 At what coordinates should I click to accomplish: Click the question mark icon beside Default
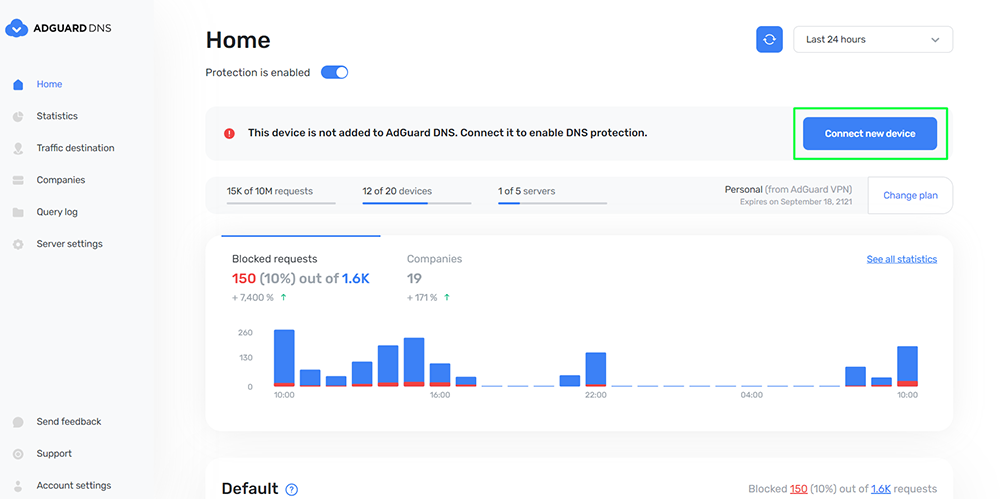coord(291,489)
